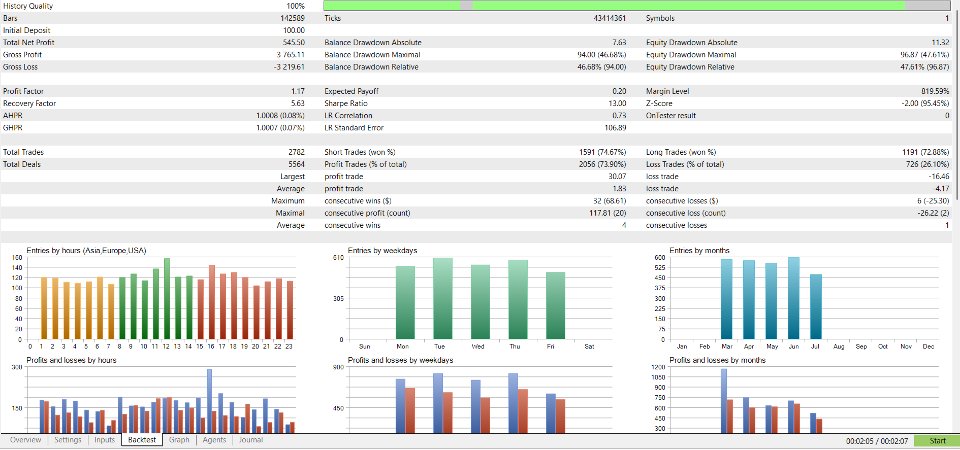Open the Agents tab

(214, 440)
